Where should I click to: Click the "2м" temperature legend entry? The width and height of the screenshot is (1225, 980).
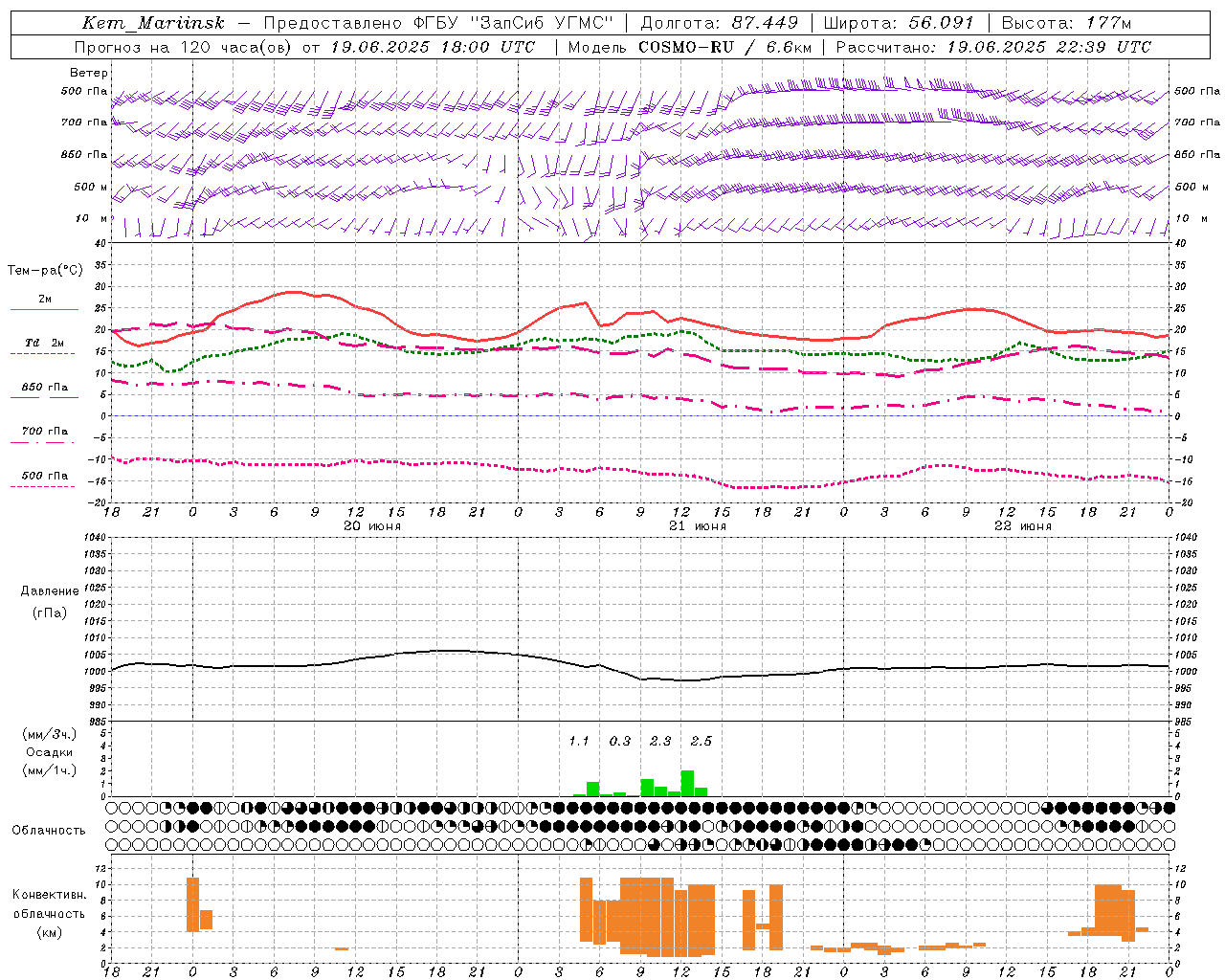point(45,300)
